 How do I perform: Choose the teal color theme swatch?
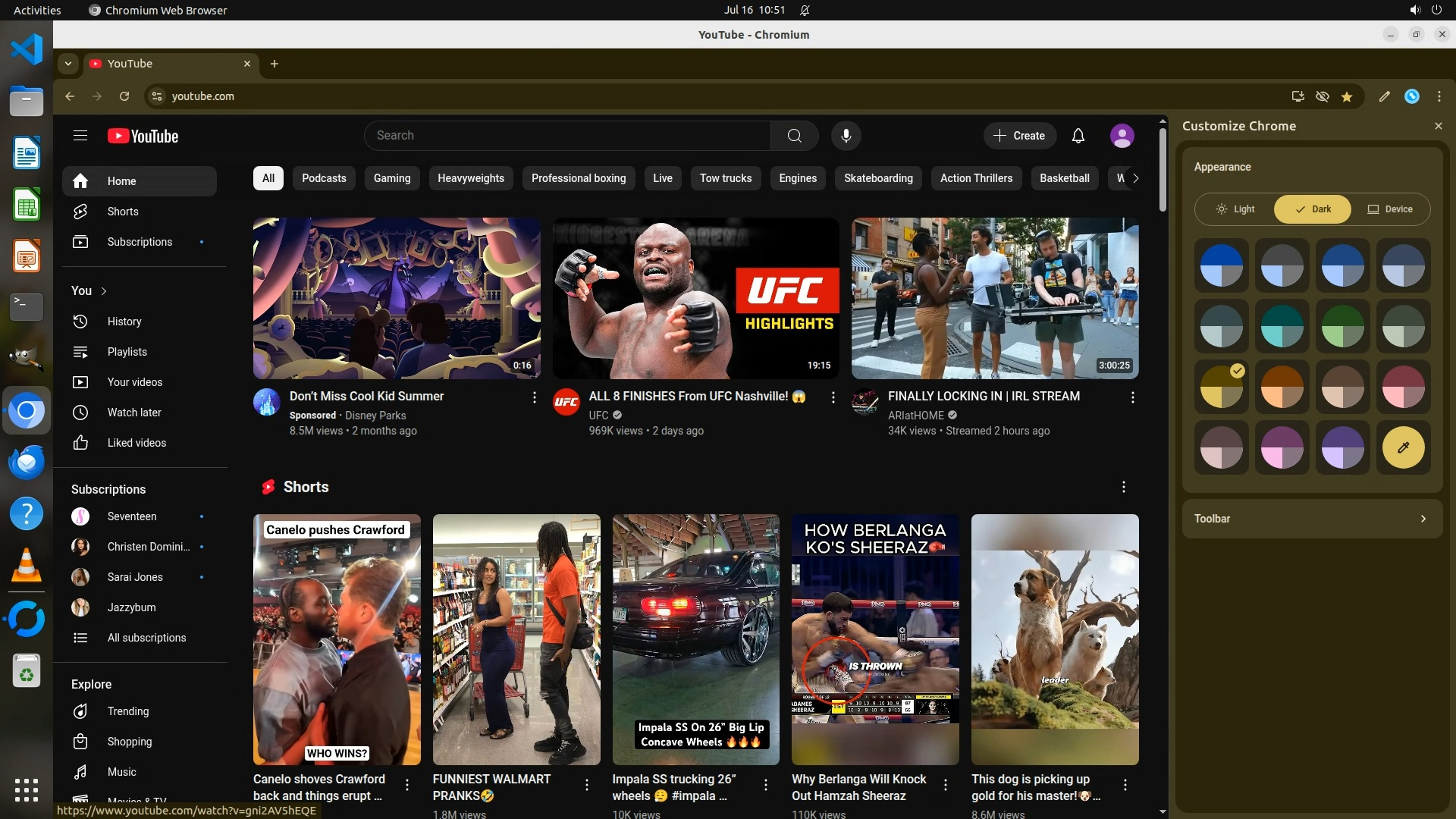[x=1282, y=327]
